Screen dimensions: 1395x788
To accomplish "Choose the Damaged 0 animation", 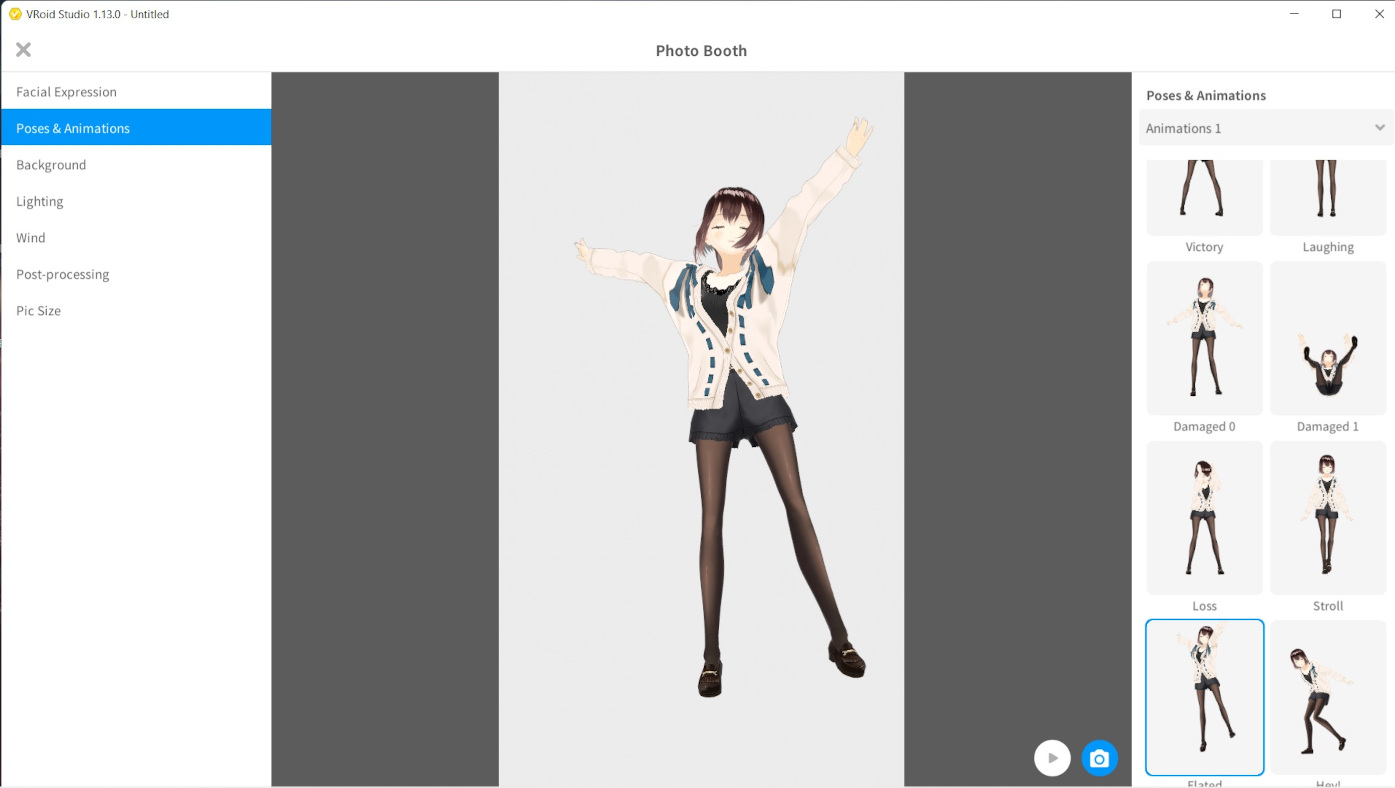I will [1204, 337].
